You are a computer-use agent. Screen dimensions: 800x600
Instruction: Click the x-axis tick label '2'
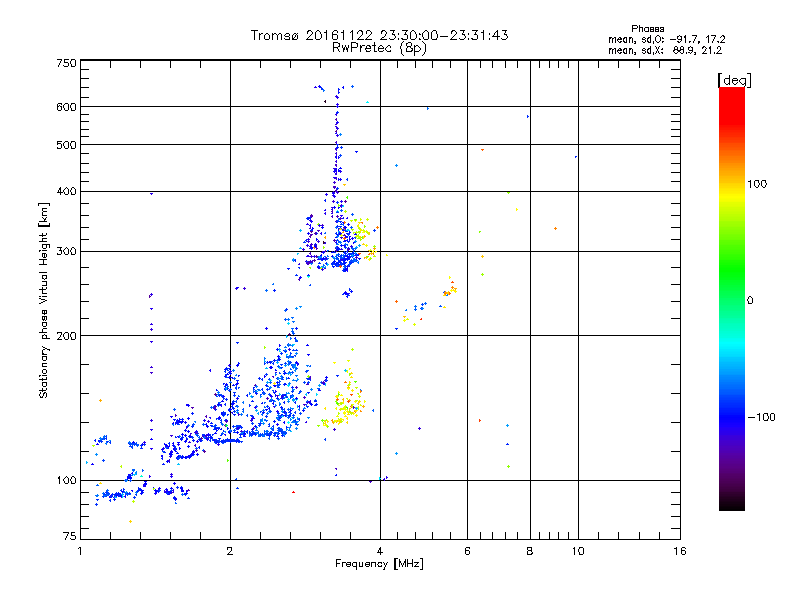230,551
